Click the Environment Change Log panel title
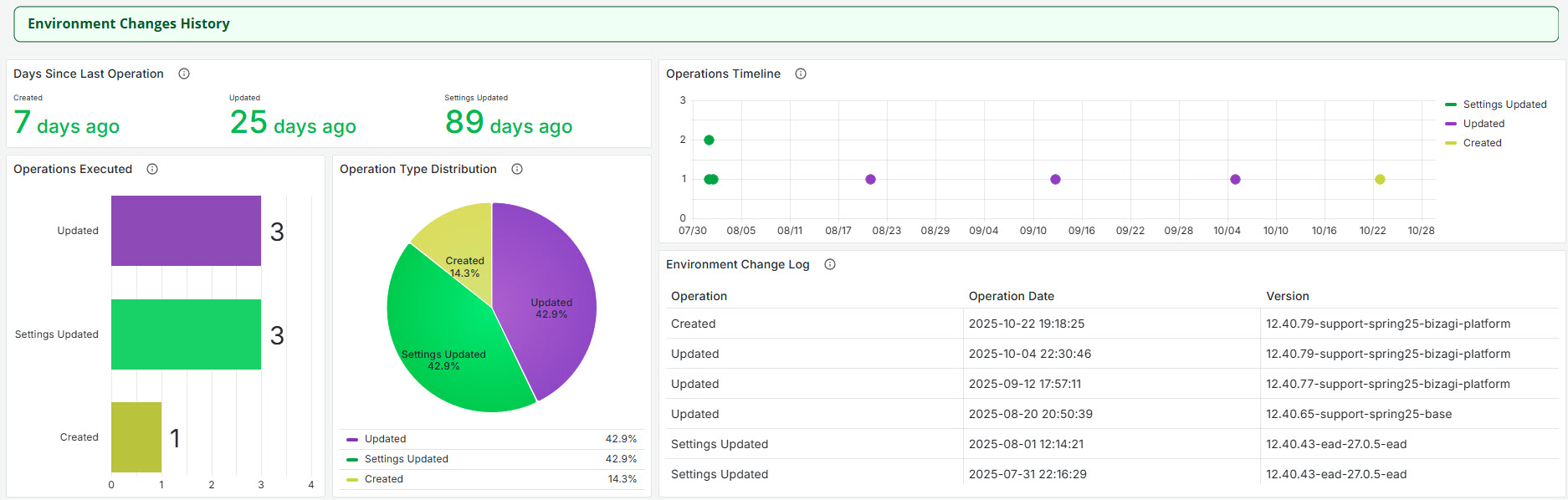The width and height of the screenshot is (1568, 500). click(738, 264)
